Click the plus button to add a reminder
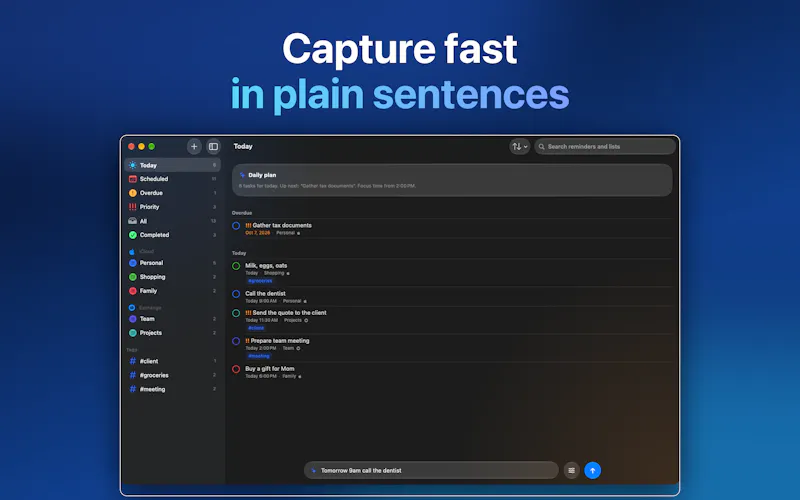Image resolution: width=800 pixels, height=500 pixels. point(194,146)
